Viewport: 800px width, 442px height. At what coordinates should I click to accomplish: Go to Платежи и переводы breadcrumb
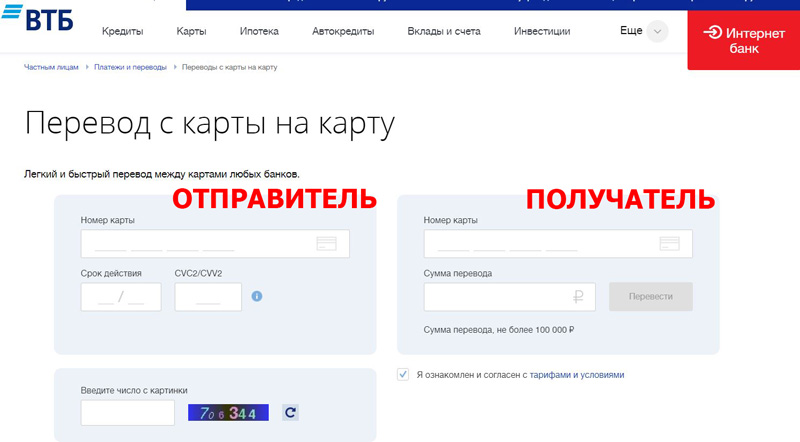coord(130,67)
